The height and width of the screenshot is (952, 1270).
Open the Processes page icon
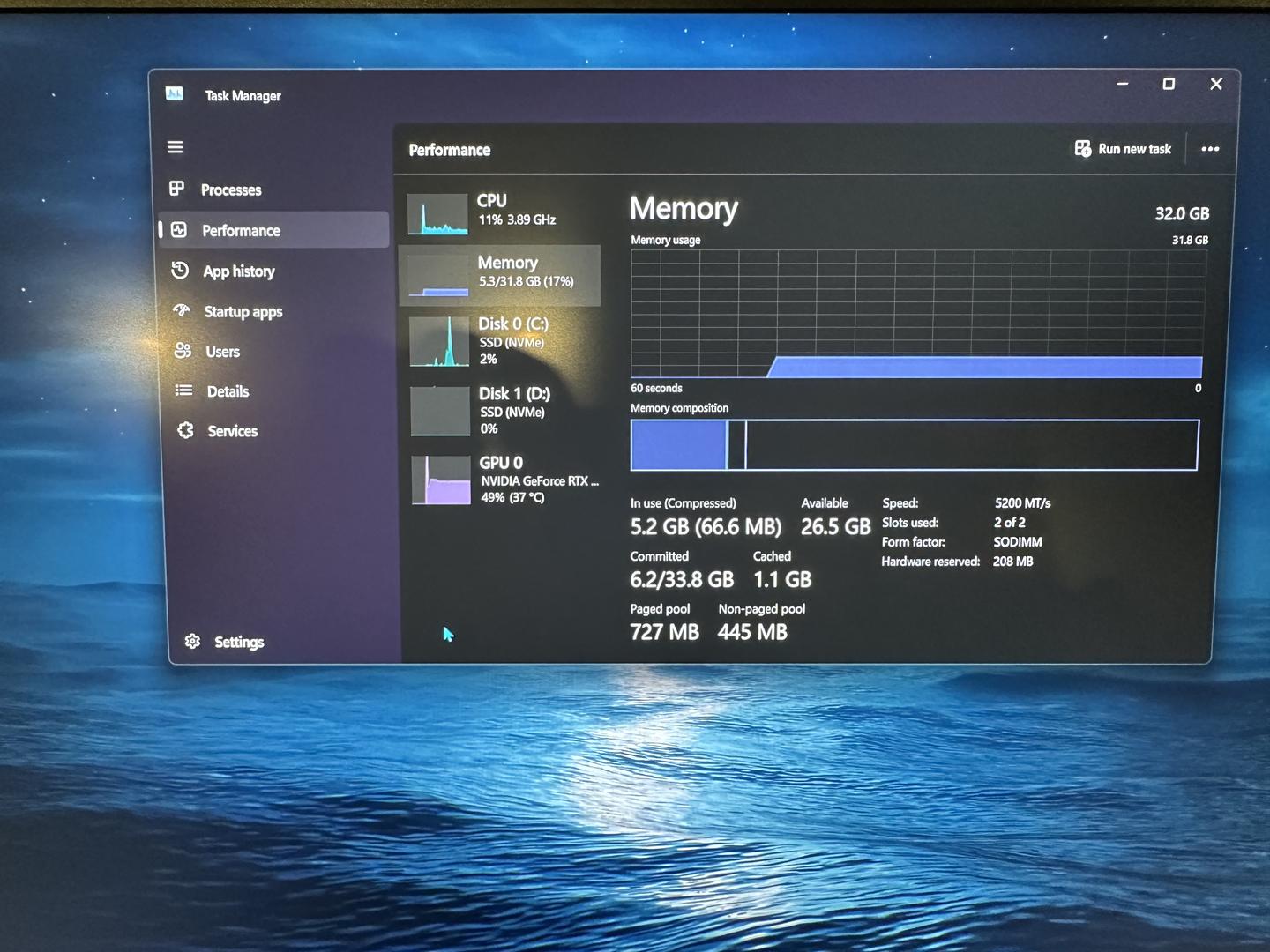click(177, 189)
